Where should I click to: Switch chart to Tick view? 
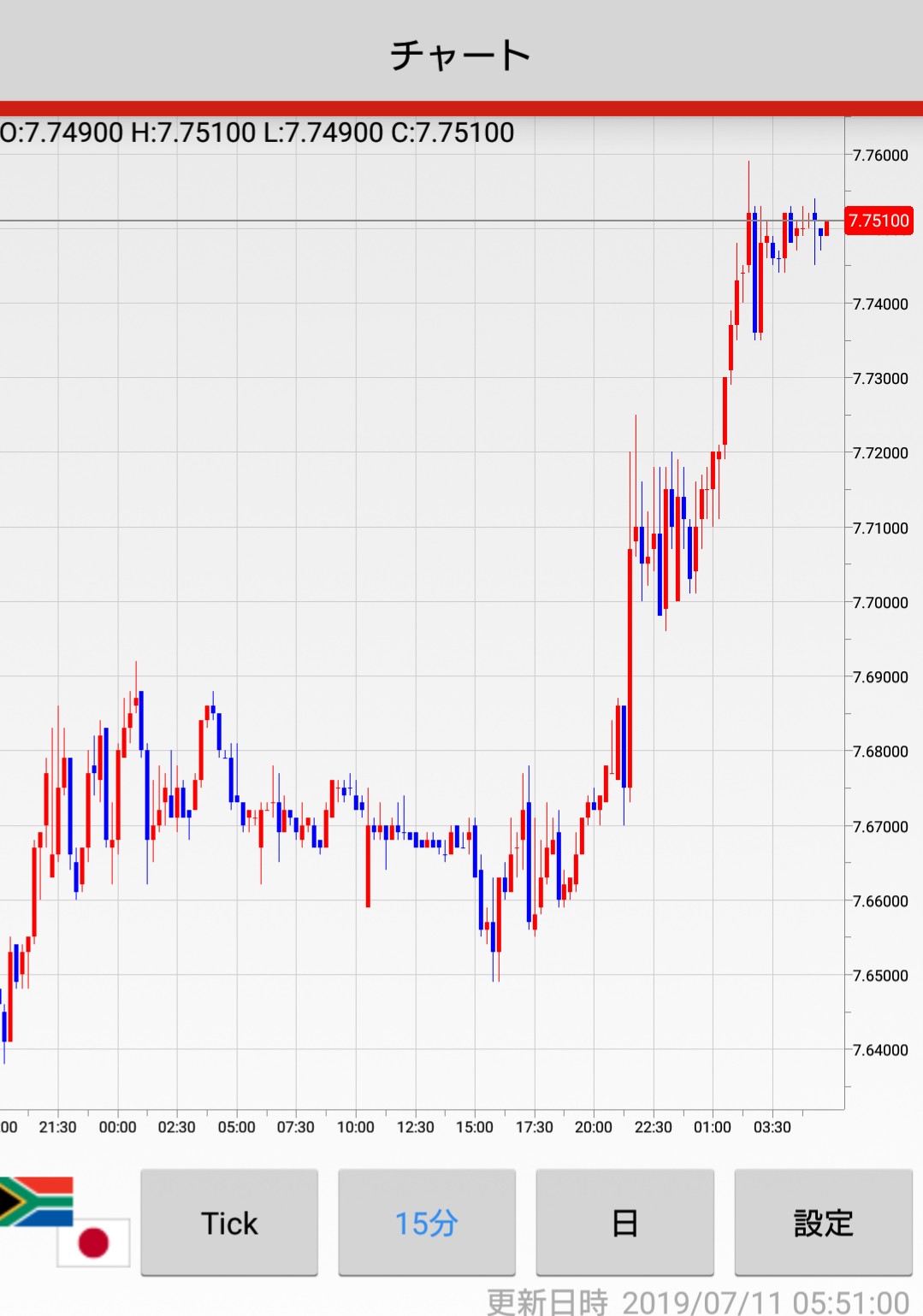tap(229, 1223)
